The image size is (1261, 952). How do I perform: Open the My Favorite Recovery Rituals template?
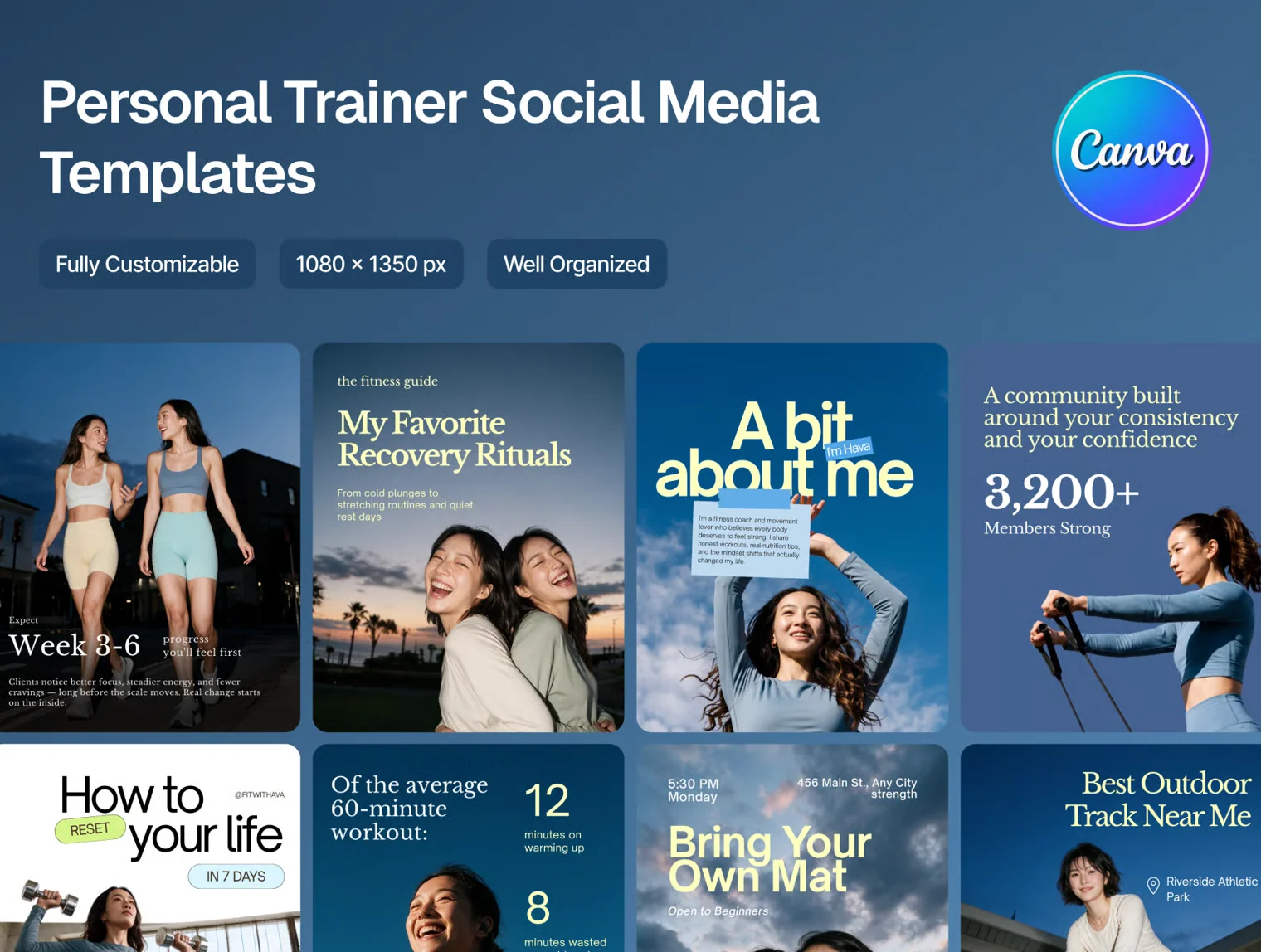click(x=468, y=537)
